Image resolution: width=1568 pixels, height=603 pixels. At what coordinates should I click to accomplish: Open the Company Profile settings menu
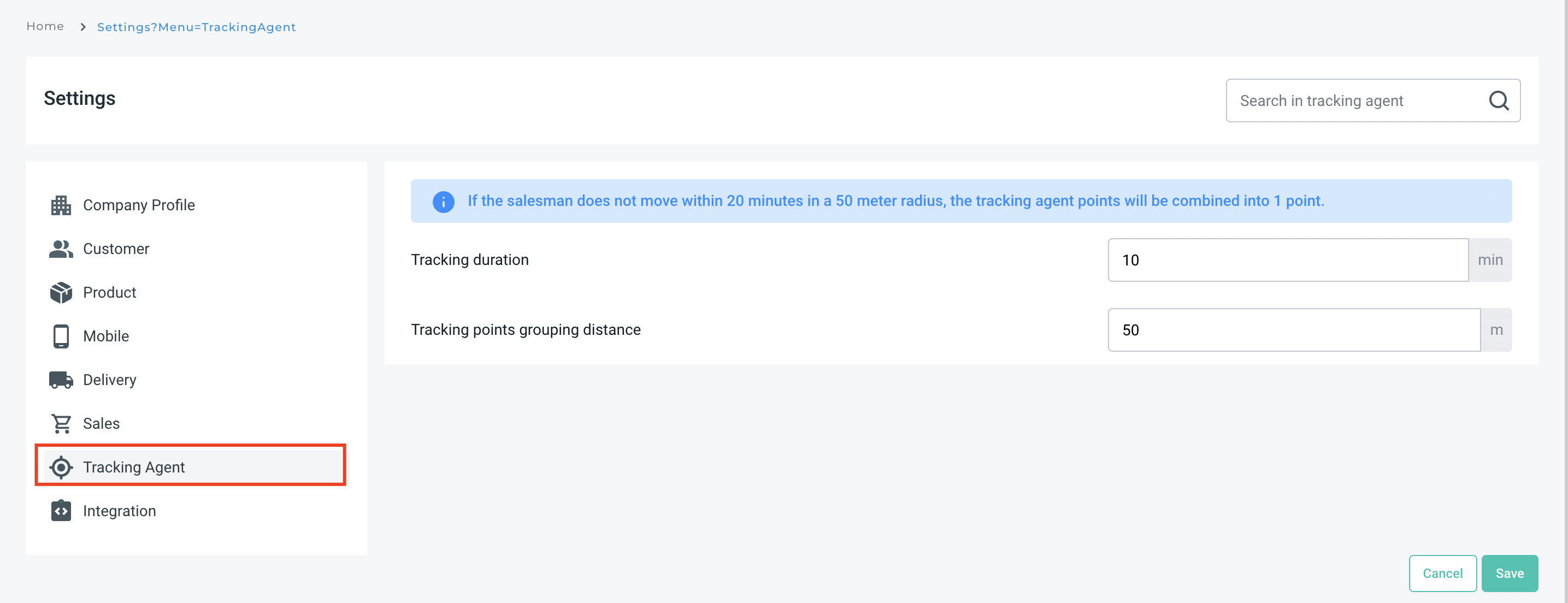pos(139,205)
